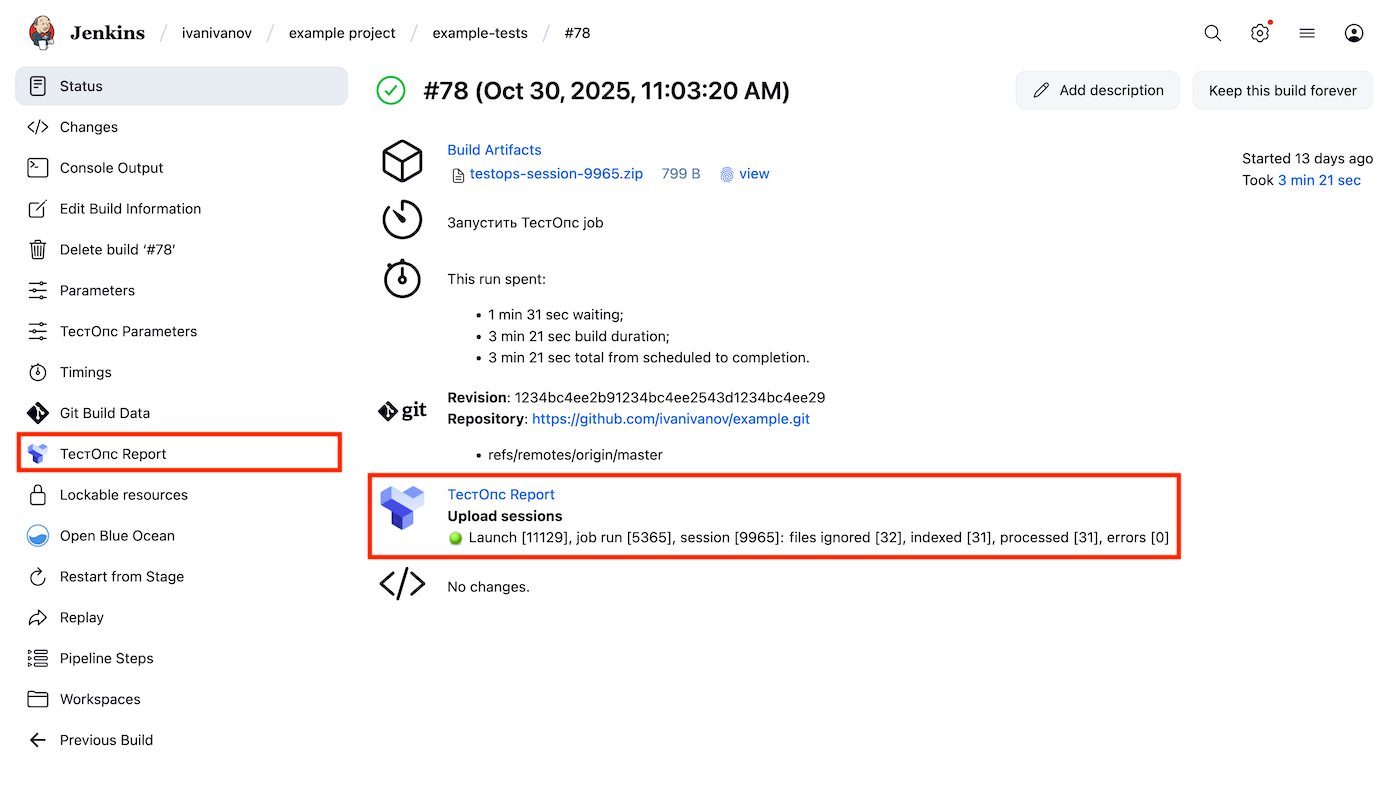The width and height of the screenshot is (1400, 788).
Task: Click the Changes code-bracket icon in sidebar
Action: [x=38, y=127]
